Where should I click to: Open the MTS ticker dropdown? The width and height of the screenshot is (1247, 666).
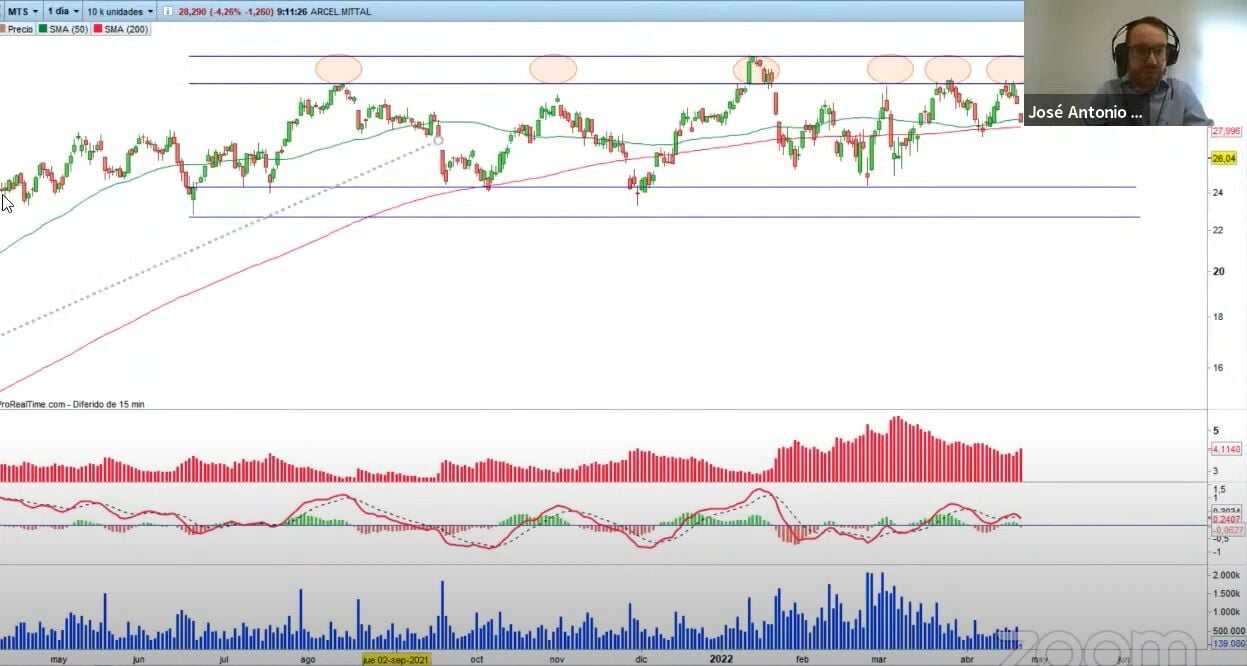[x=22, y=11]
